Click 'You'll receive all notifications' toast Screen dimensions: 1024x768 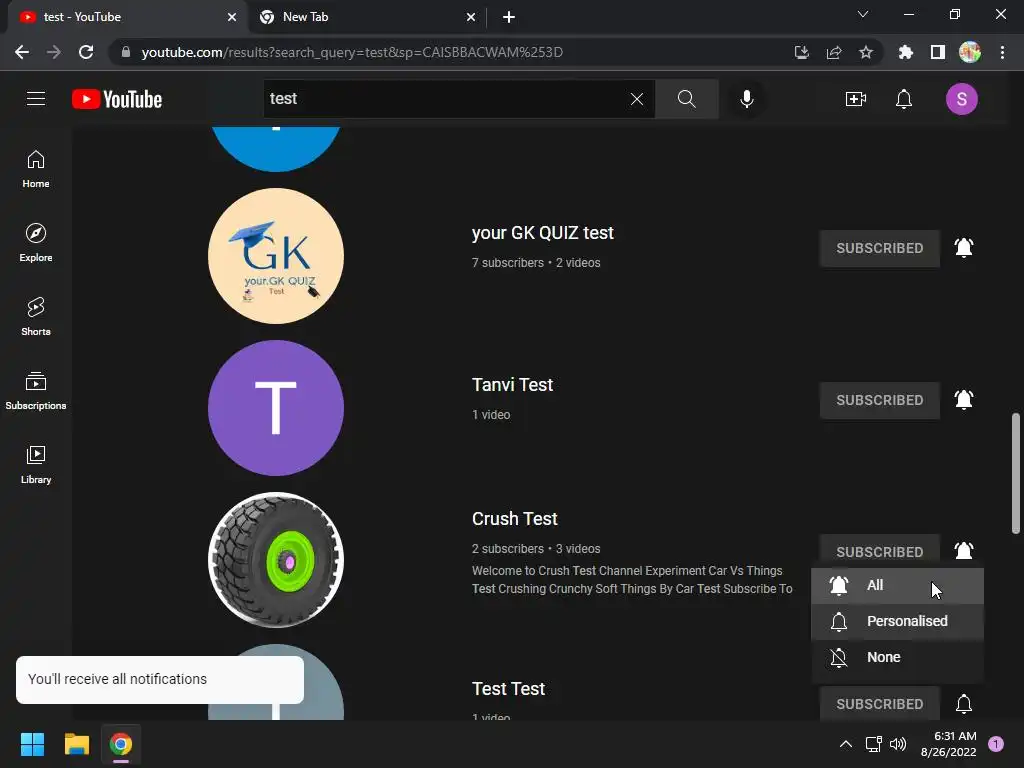click(x=160, y=680)
